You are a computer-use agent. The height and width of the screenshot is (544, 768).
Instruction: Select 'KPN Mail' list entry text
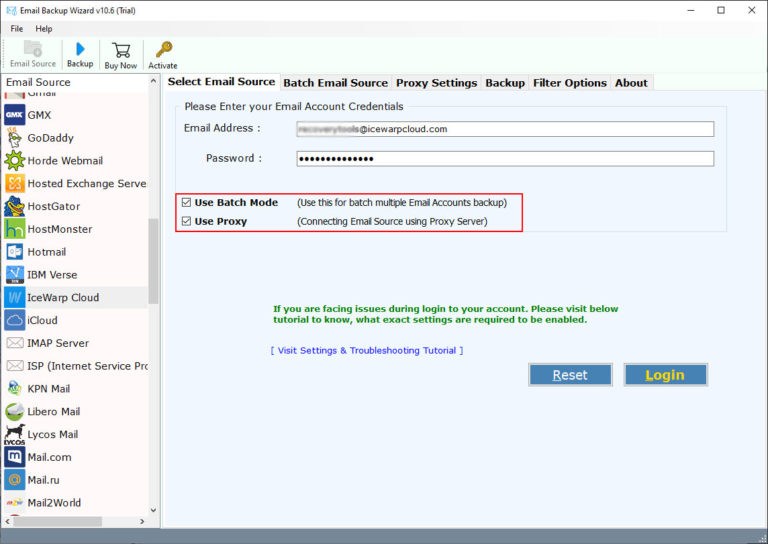pyautogui.click(x=48, y=388)
